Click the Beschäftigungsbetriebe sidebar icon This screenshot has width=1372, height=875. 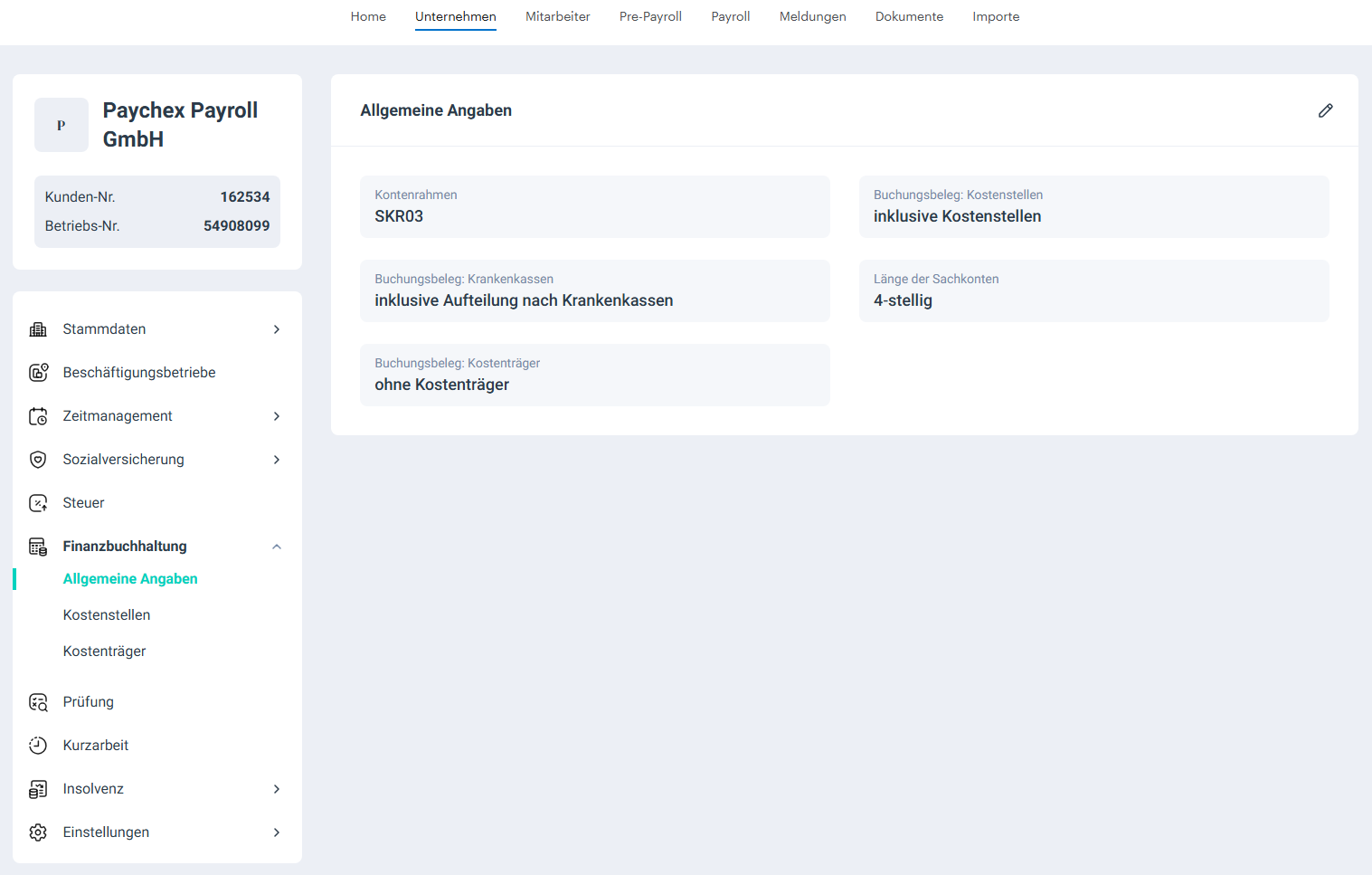tap(38, 373)
